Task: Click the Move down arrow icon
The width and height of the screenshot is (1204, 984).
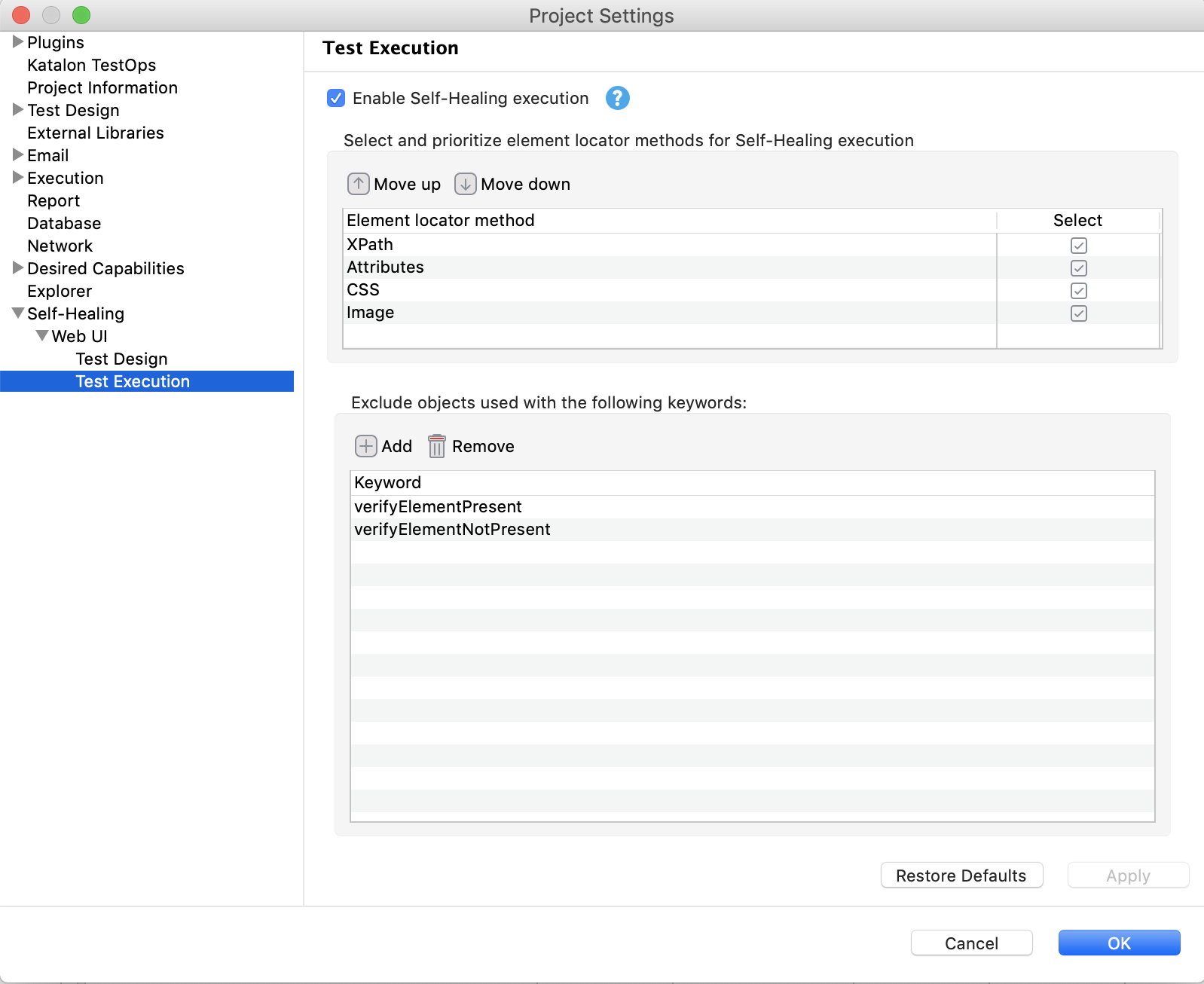Action: (466, 184)
